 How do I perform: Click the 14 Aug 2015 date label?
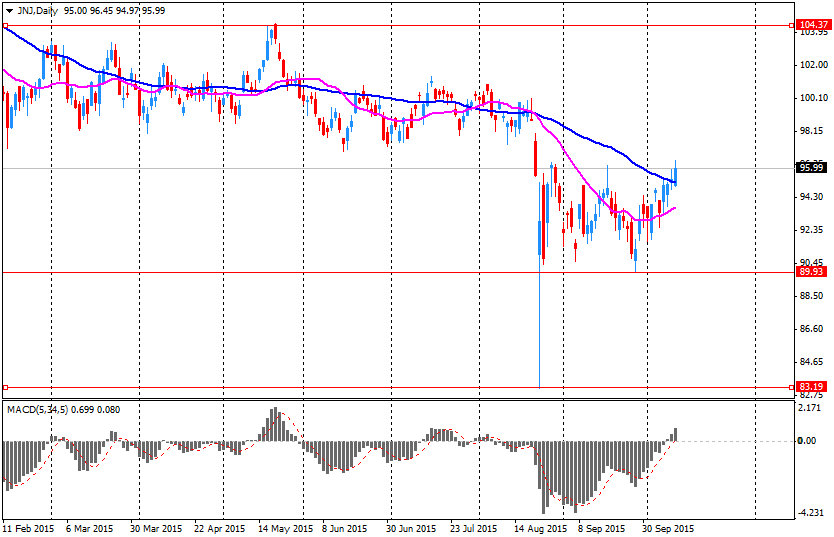(540, 529)
